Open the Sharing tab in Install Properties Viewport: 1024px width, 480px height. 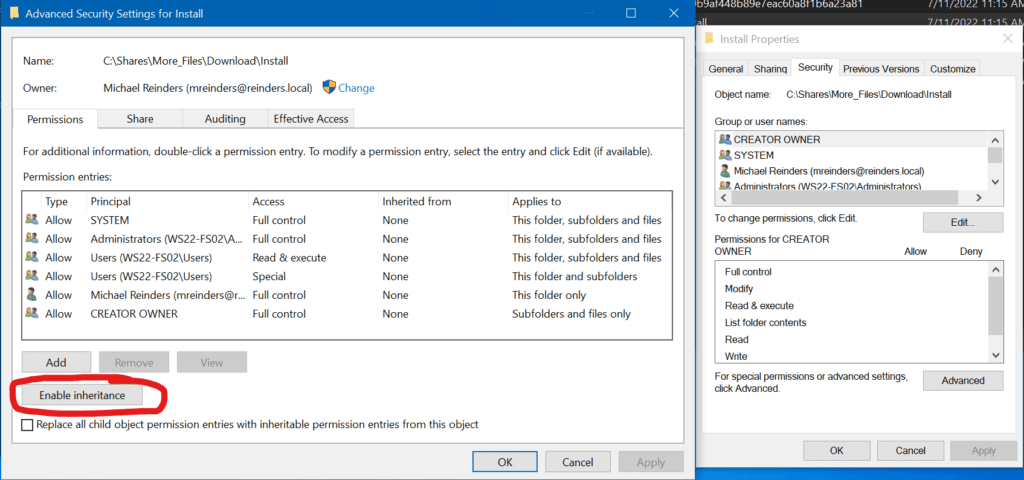click(770, 69)
